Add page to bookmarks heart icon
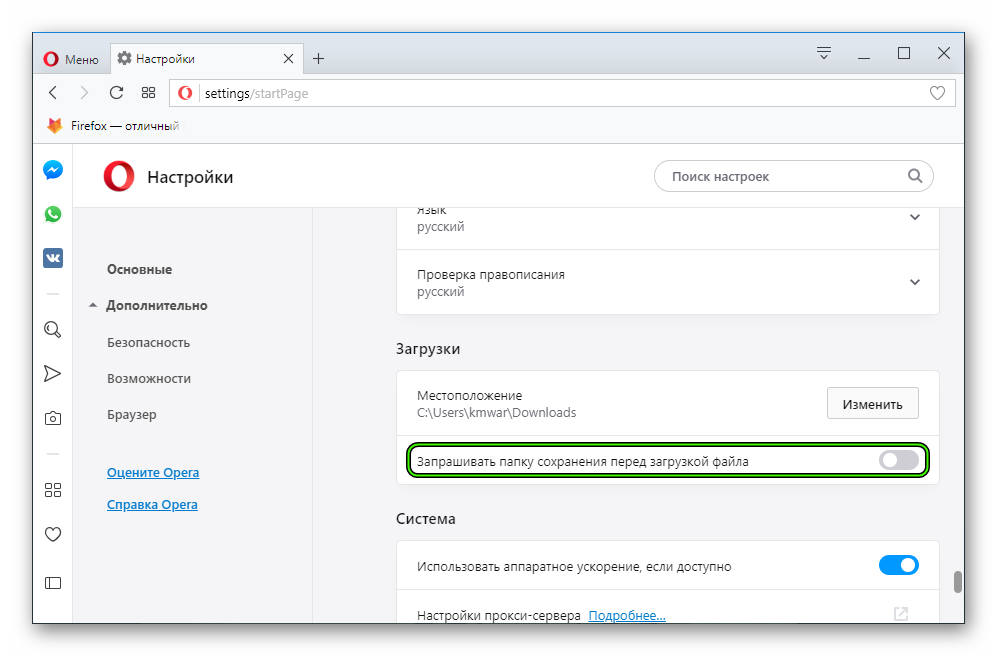Screen dimensions: 997x656 (x=937, y=93)
